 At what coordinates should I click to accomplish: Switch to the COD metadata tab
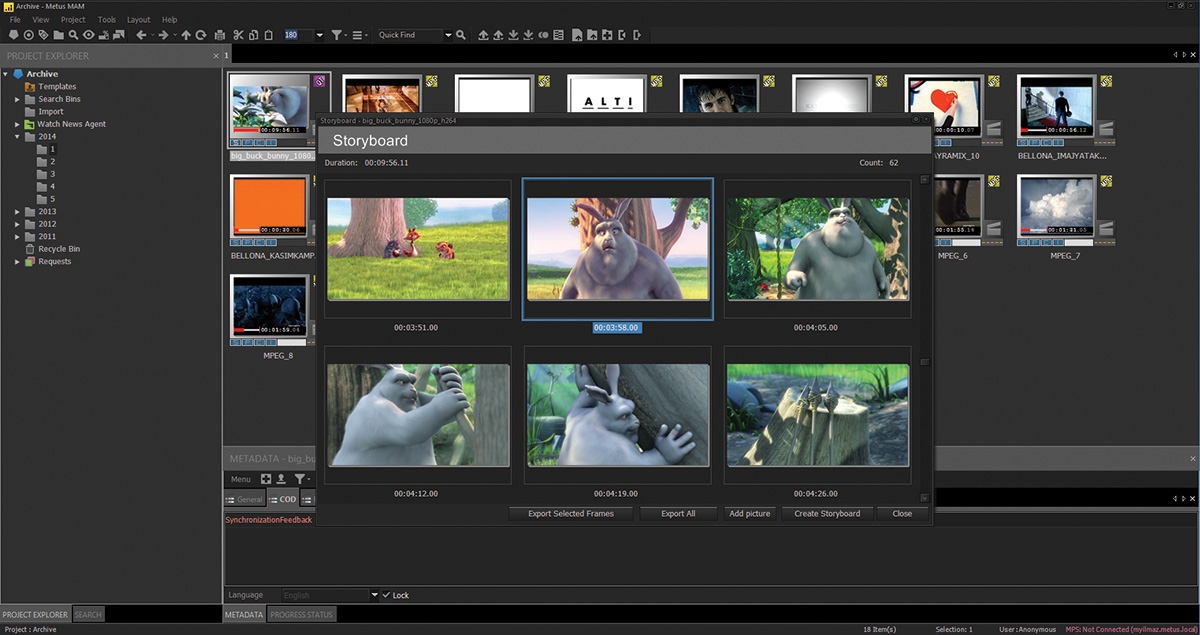pyautogui.click(x=281, y=499)
